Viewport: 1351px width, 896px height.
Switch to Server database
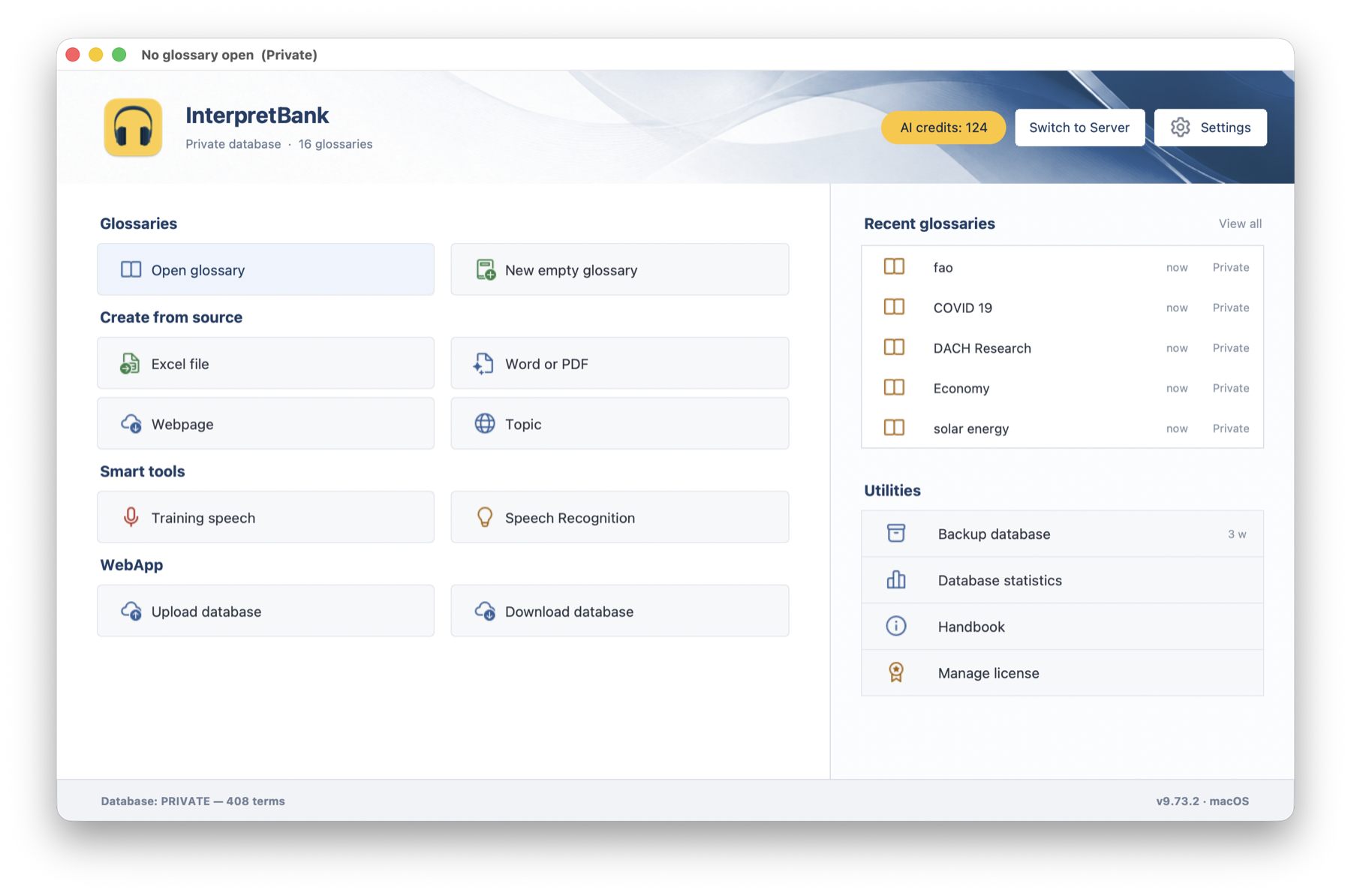click(1079, 128)
